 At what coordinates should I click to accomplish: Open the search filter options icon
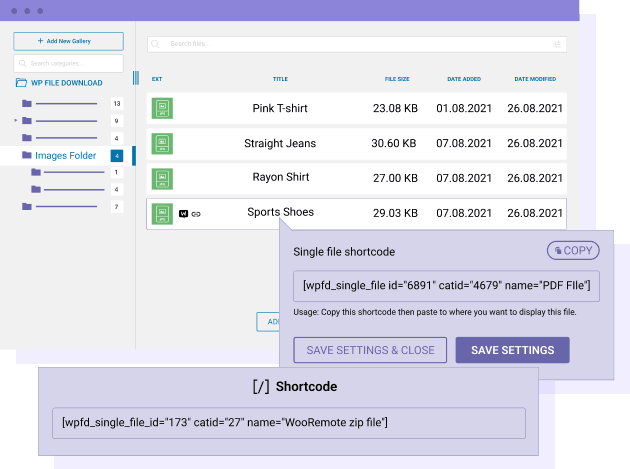tap(557, 44)
